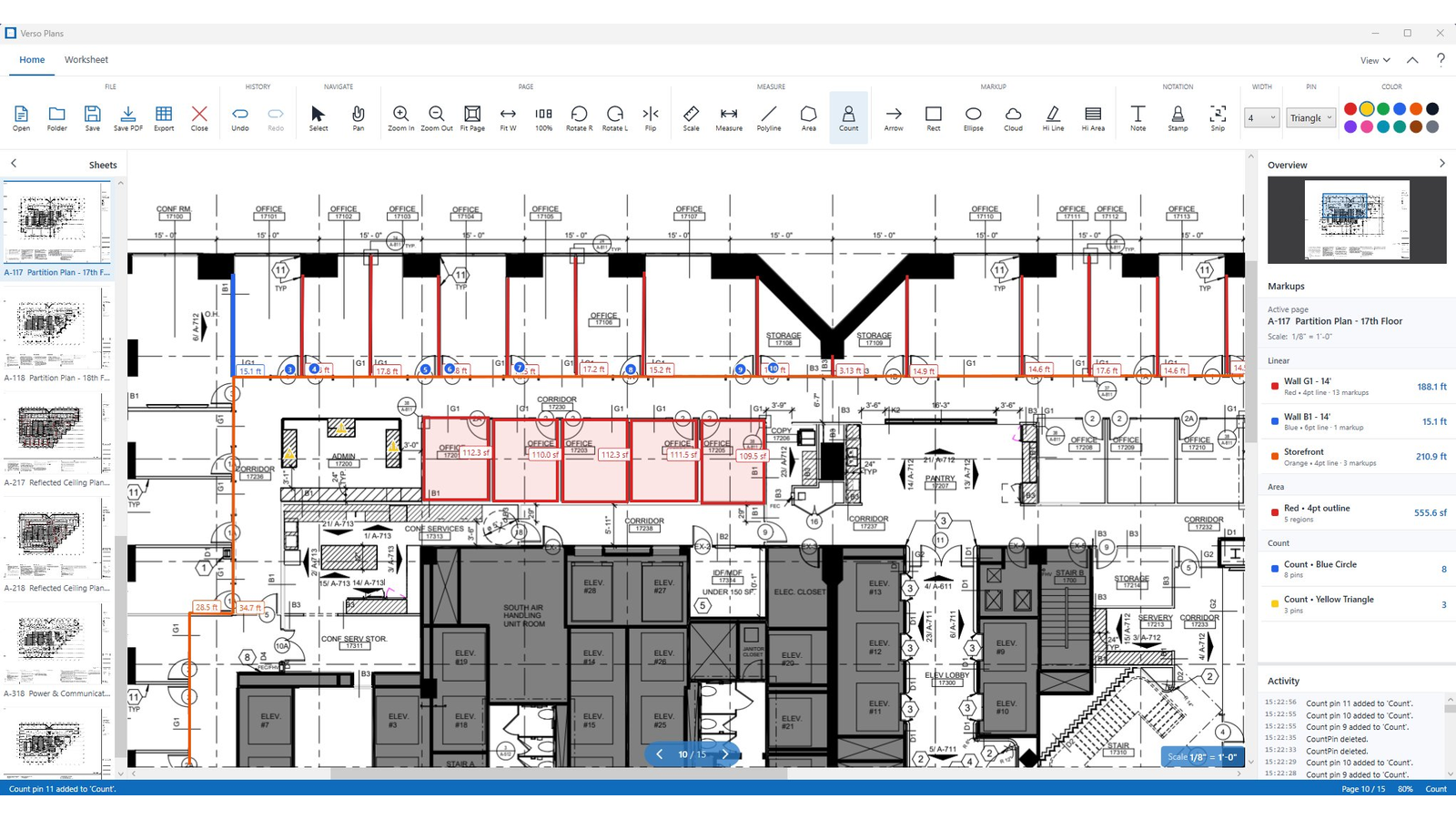Pick the Measure distance tool
This screenshot has width=1456, height=819.
point(729,117)
